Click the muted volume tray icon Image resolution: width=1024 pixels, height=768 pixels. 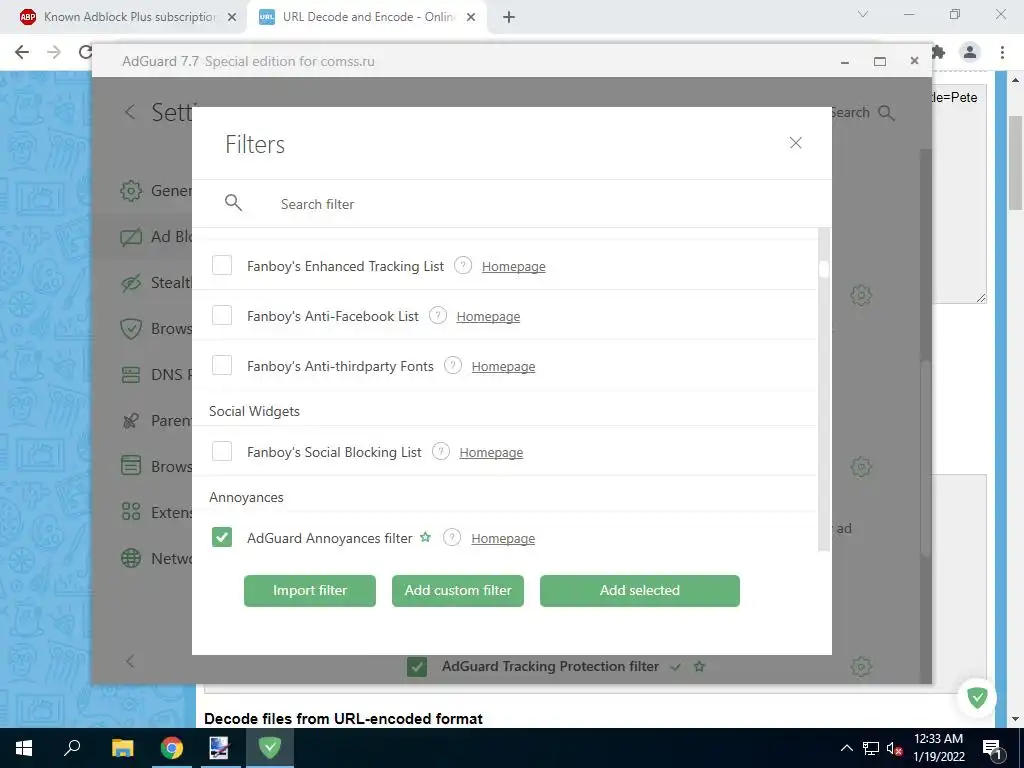[x=894, y=748]
